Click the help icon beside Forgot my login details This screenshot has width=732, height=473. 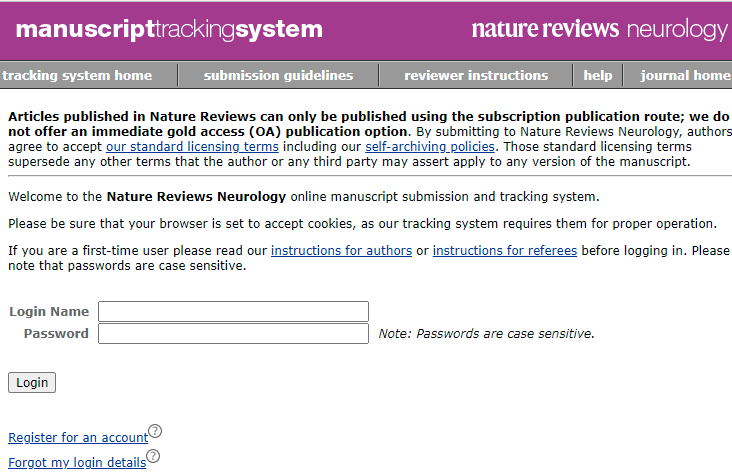153,458
